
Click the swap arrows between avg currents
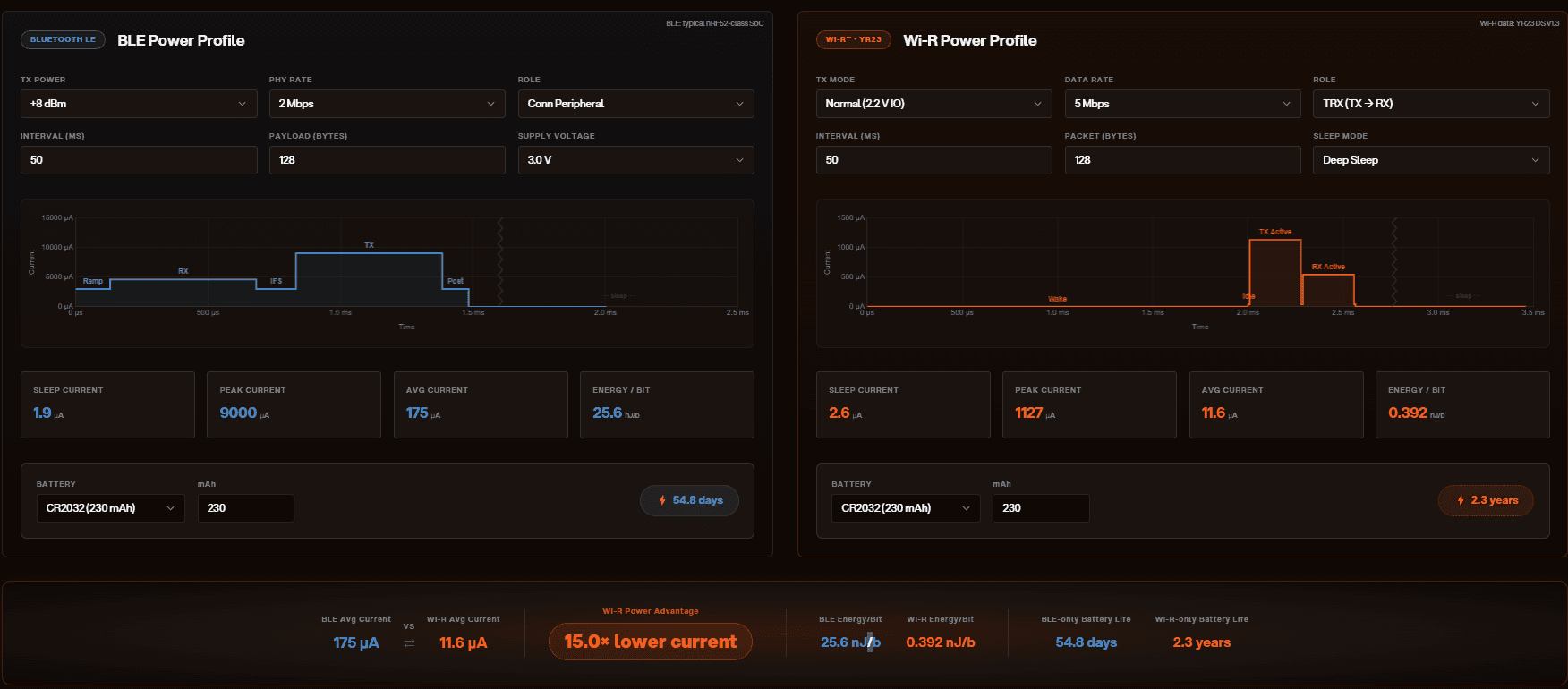click(x=409, y=643)
